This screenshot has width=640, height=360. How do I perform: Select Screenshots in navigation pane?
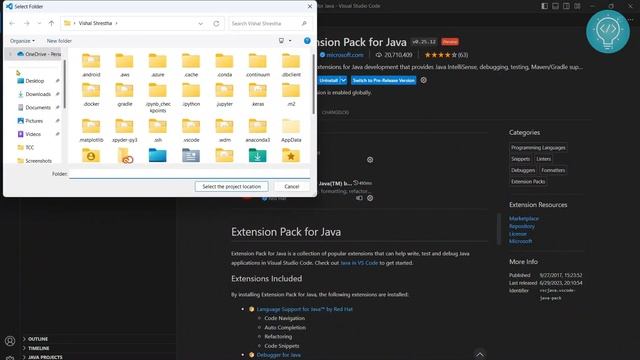tap(38, 160)
